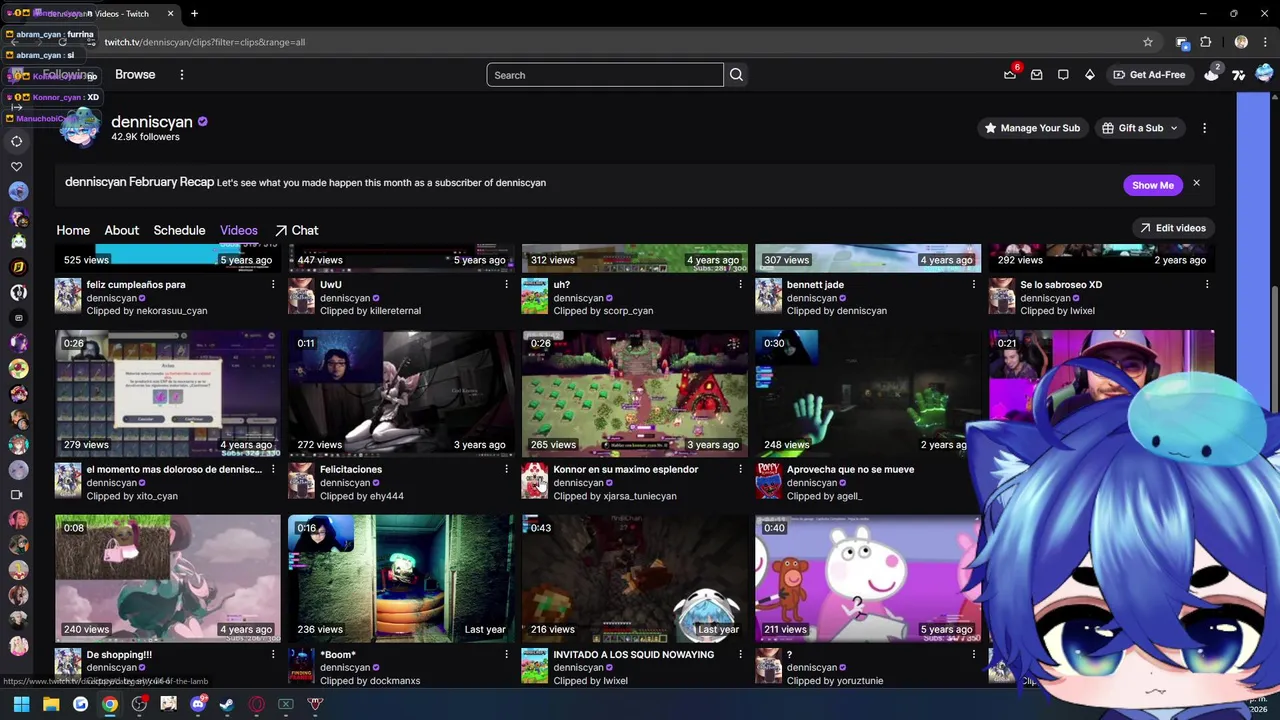Open options for the 'UwU' clip

[507, 285]
